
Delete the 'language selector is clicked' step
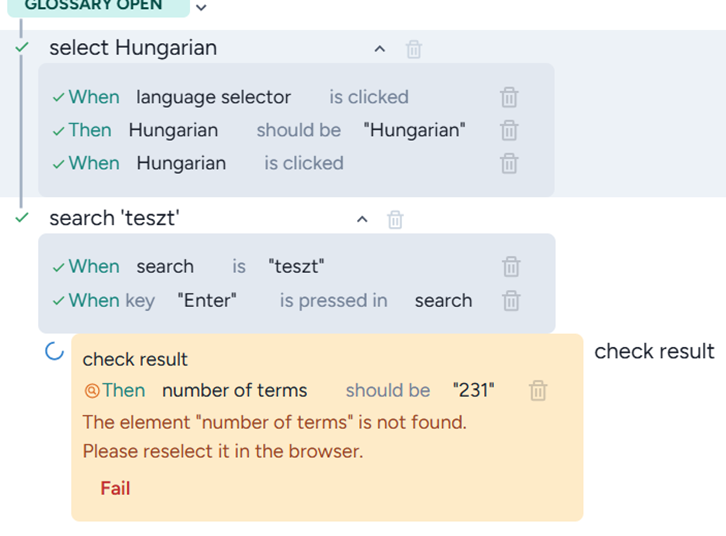[x=509, y=97]
